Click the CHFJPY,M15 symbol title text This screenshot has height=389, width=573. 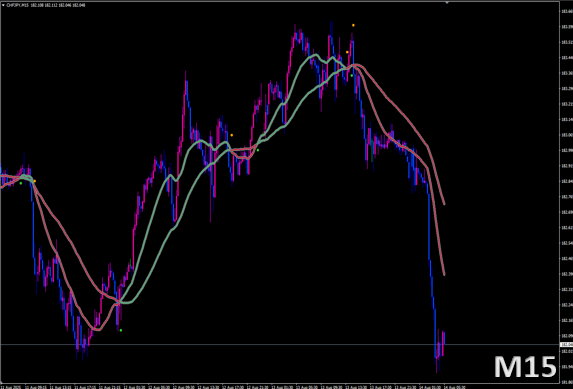point(17,5)
